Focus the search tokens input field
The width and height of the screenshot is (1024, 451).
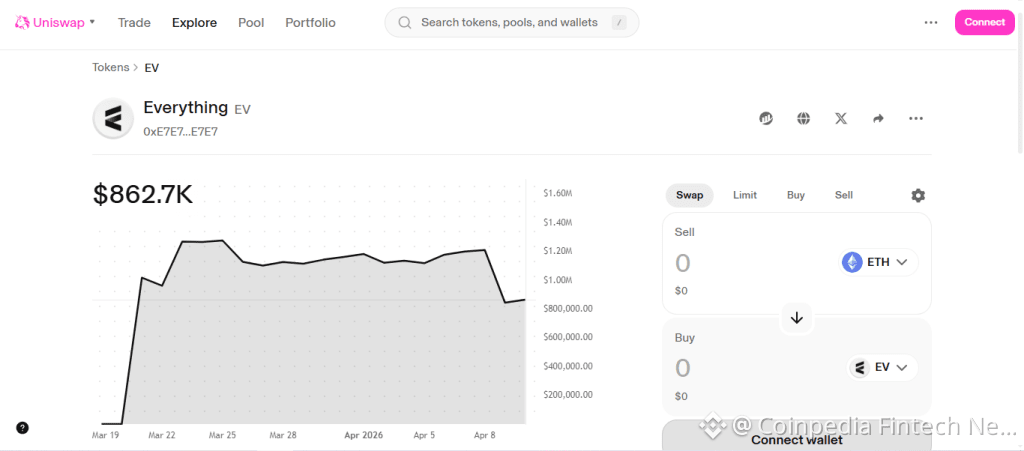coord(510,22)
